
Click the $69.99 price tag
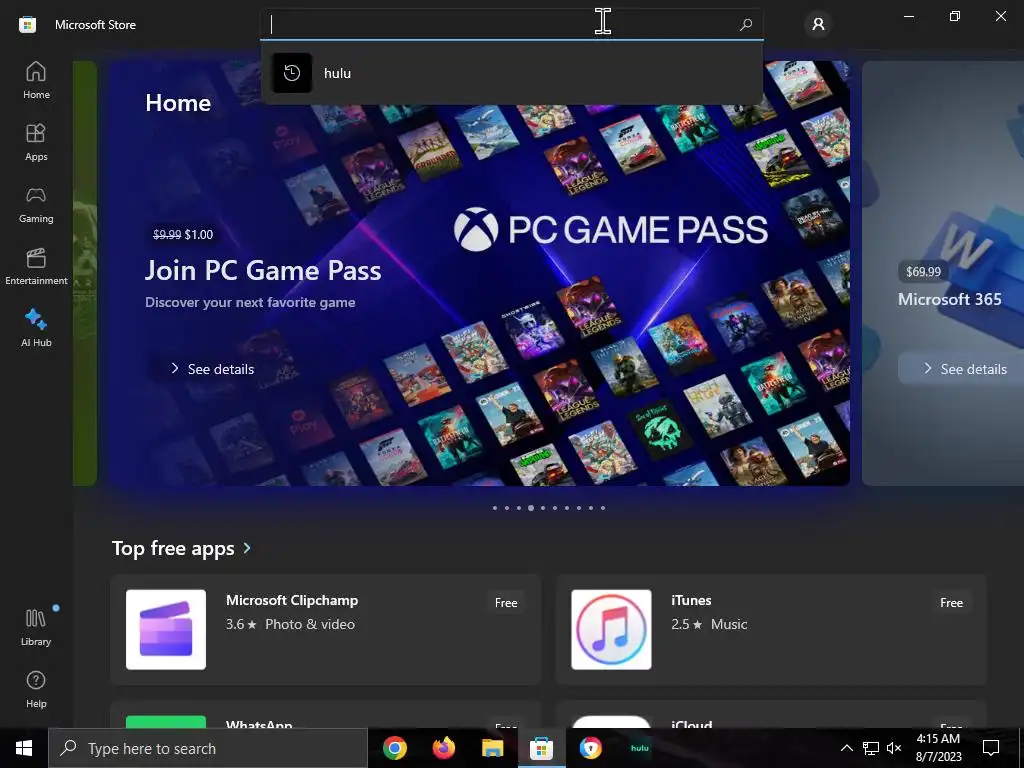pos(923,272)
